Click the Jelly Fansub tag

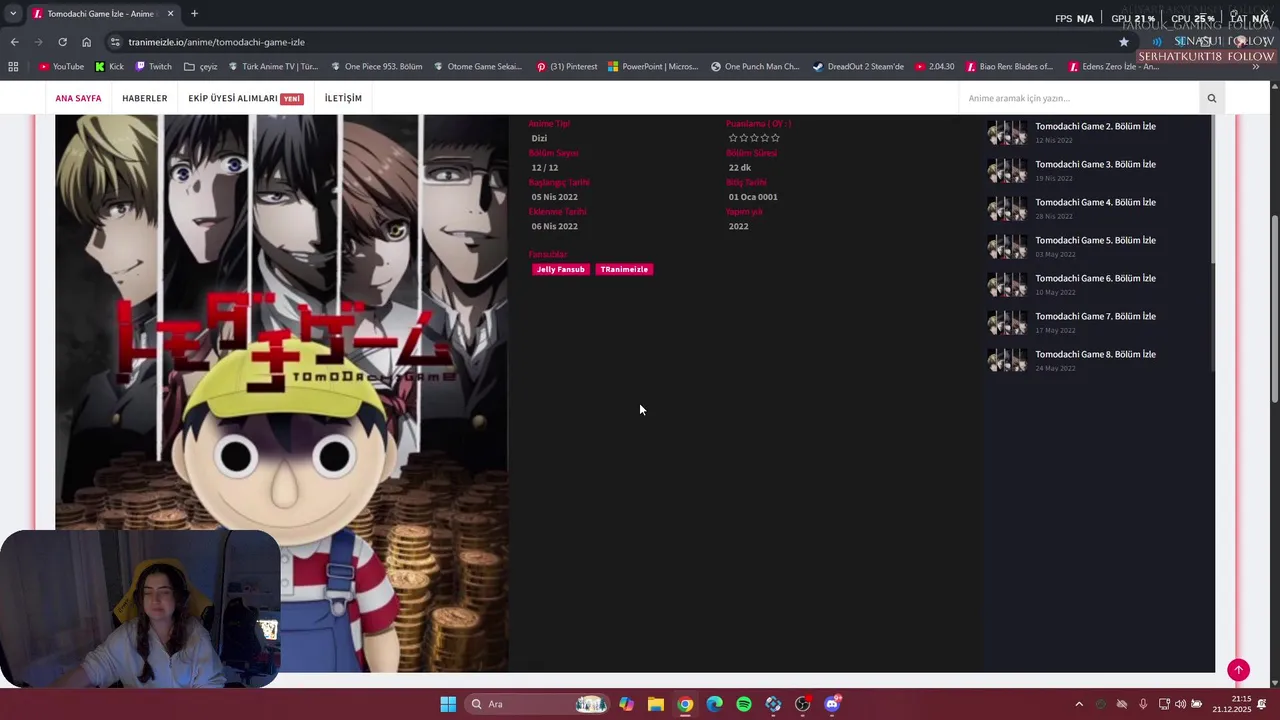click(x=560, y=269)
